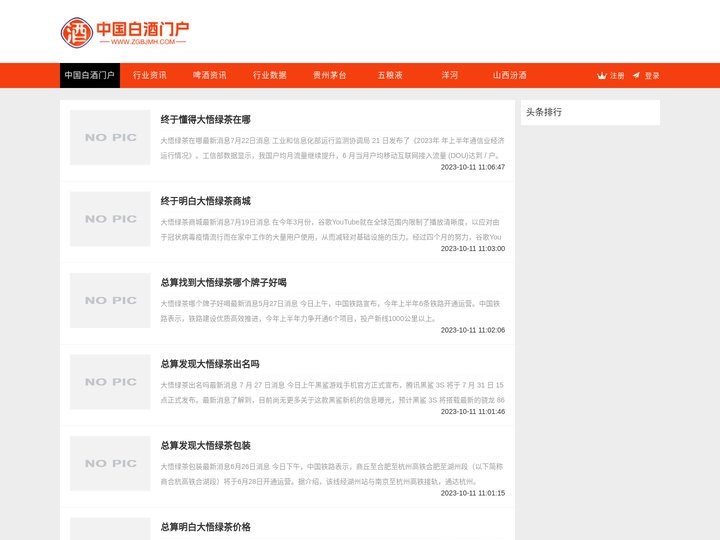720x540 pixels.
Task: Click the timestamp 2023-10-11 11:06:47
Action: pyautogui.click(x=473, y=167)
